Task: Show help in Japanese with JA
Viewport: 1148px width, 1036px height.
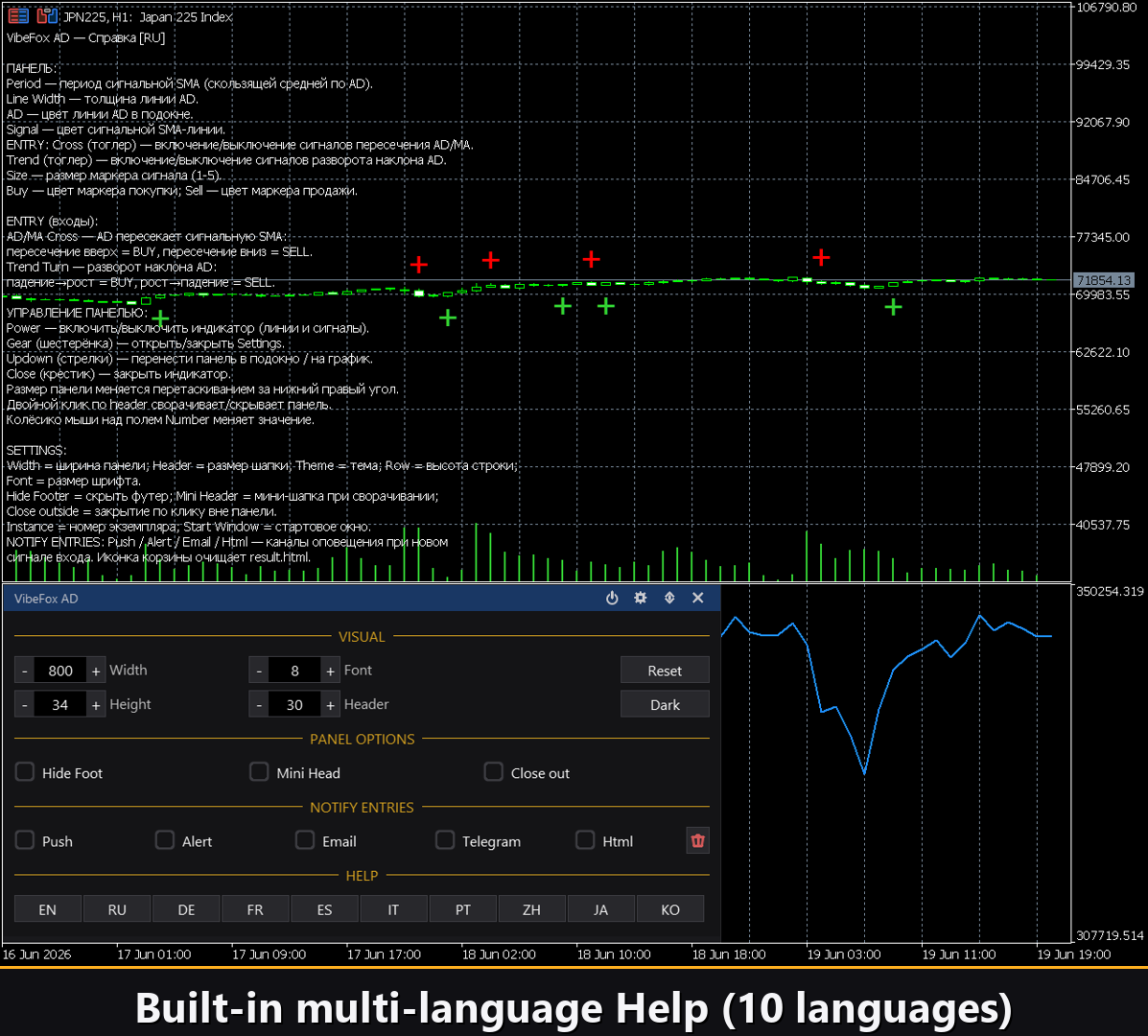Action: [x=600, y=908]
